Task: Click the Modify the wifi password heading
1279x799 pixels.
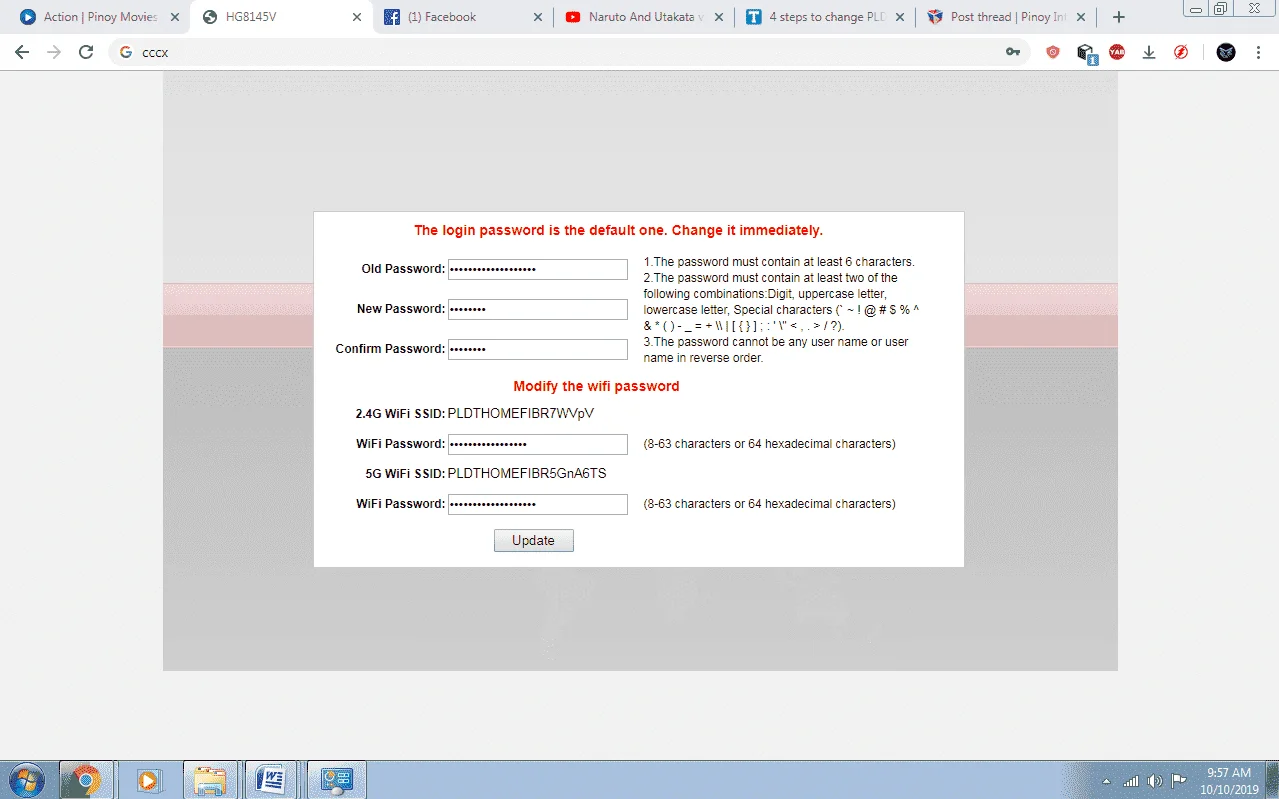Action: click(x=596, y=386)
